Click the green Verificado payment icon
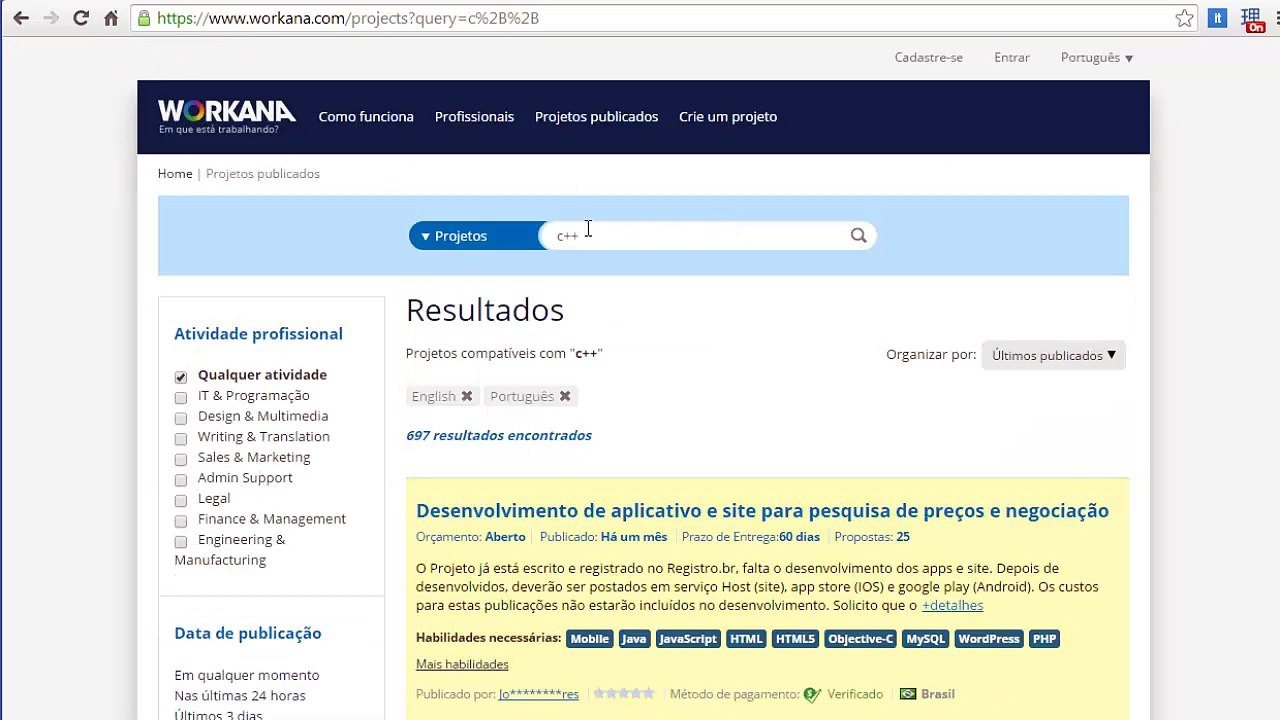The width and height of the screenshot is (1280, 720). pyautogui.click(x=812, y=694)
